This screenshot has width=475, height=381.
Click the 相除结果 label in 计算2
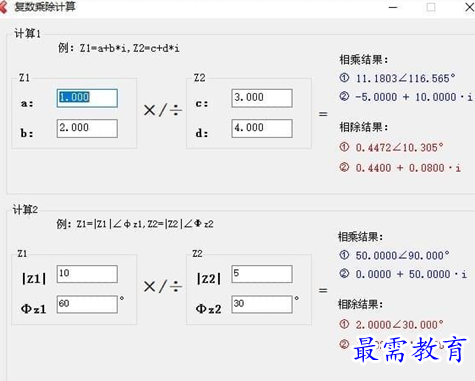tap(361, 304)
